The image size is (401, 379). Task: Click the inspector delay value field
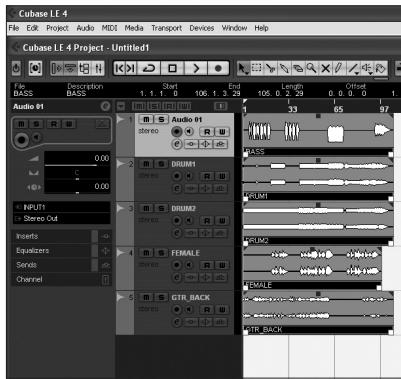coord(77,187)
